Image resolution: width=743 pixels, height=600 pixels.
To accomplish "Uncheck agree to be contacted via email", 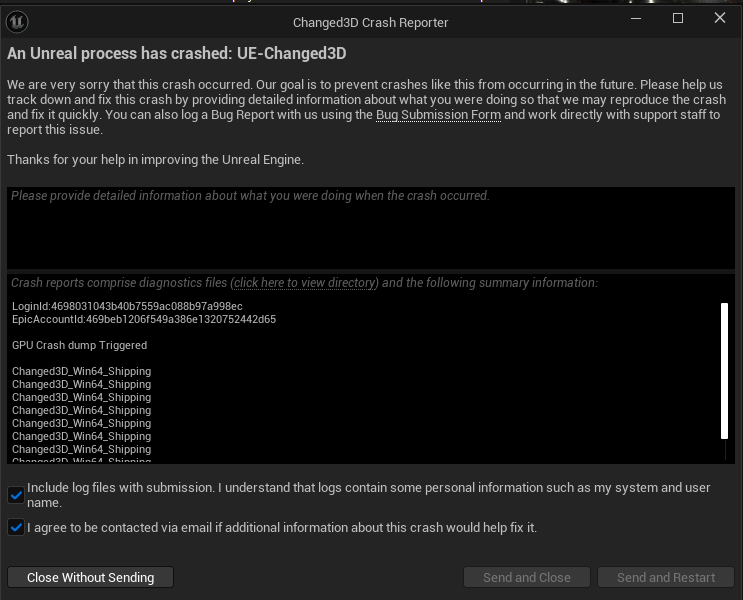I will [16, 527].
